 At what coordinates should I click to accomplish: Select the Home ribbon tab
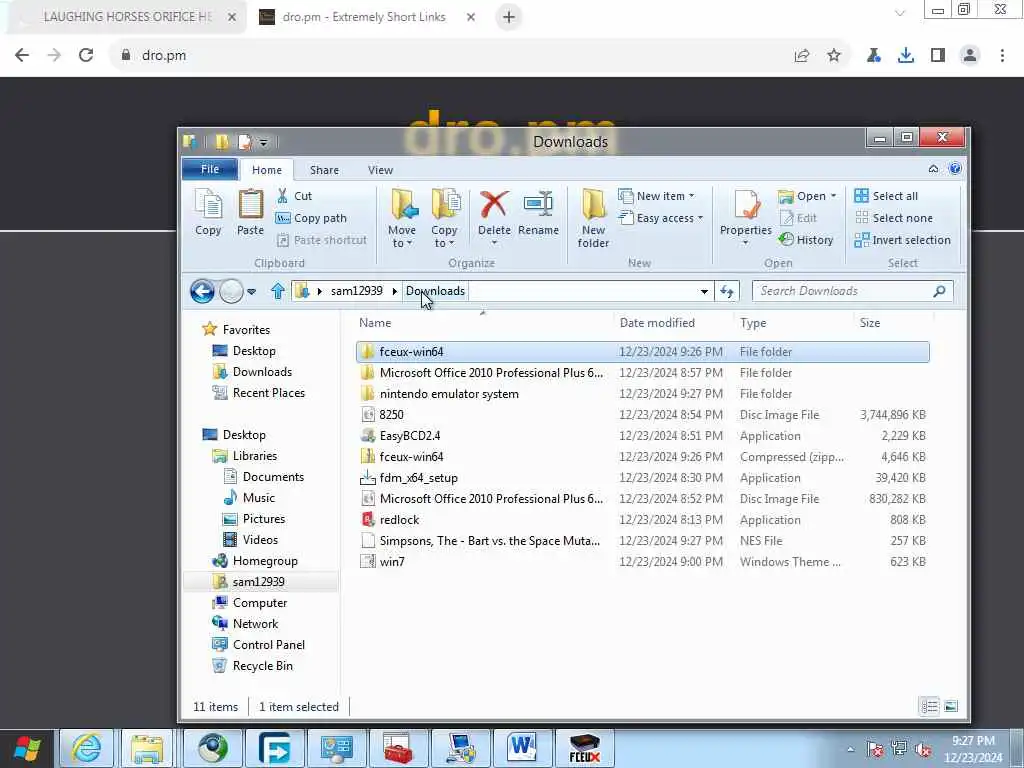pos(267,170)
